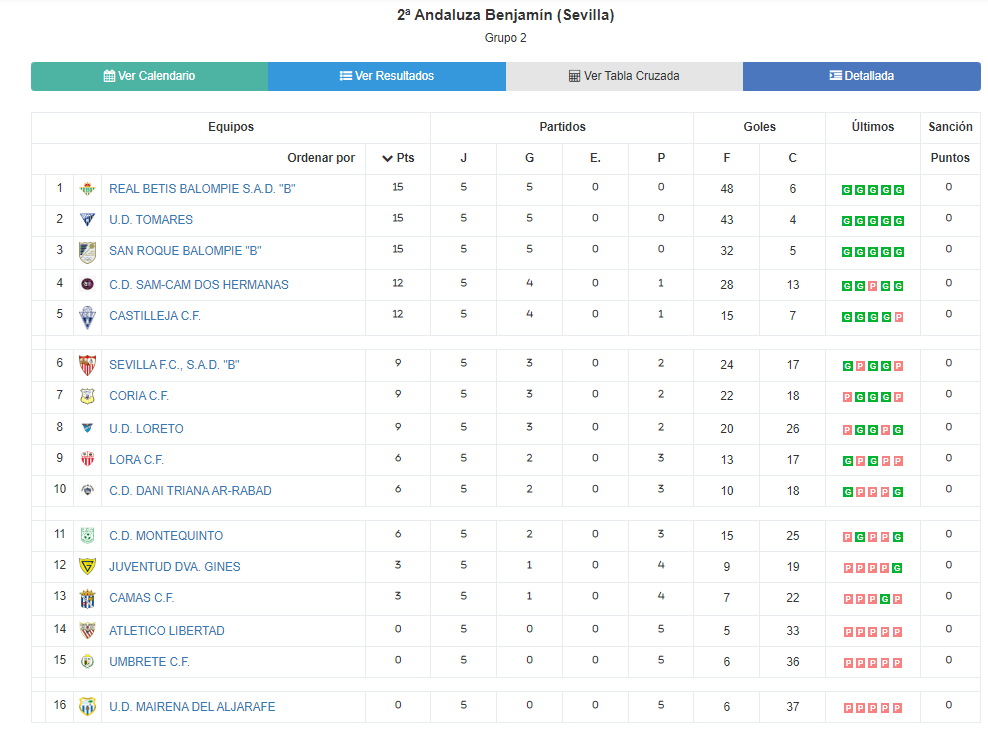Click the Sevilla F.C. B team crest
Screen dimensions: 988x734
coord(88,365)
